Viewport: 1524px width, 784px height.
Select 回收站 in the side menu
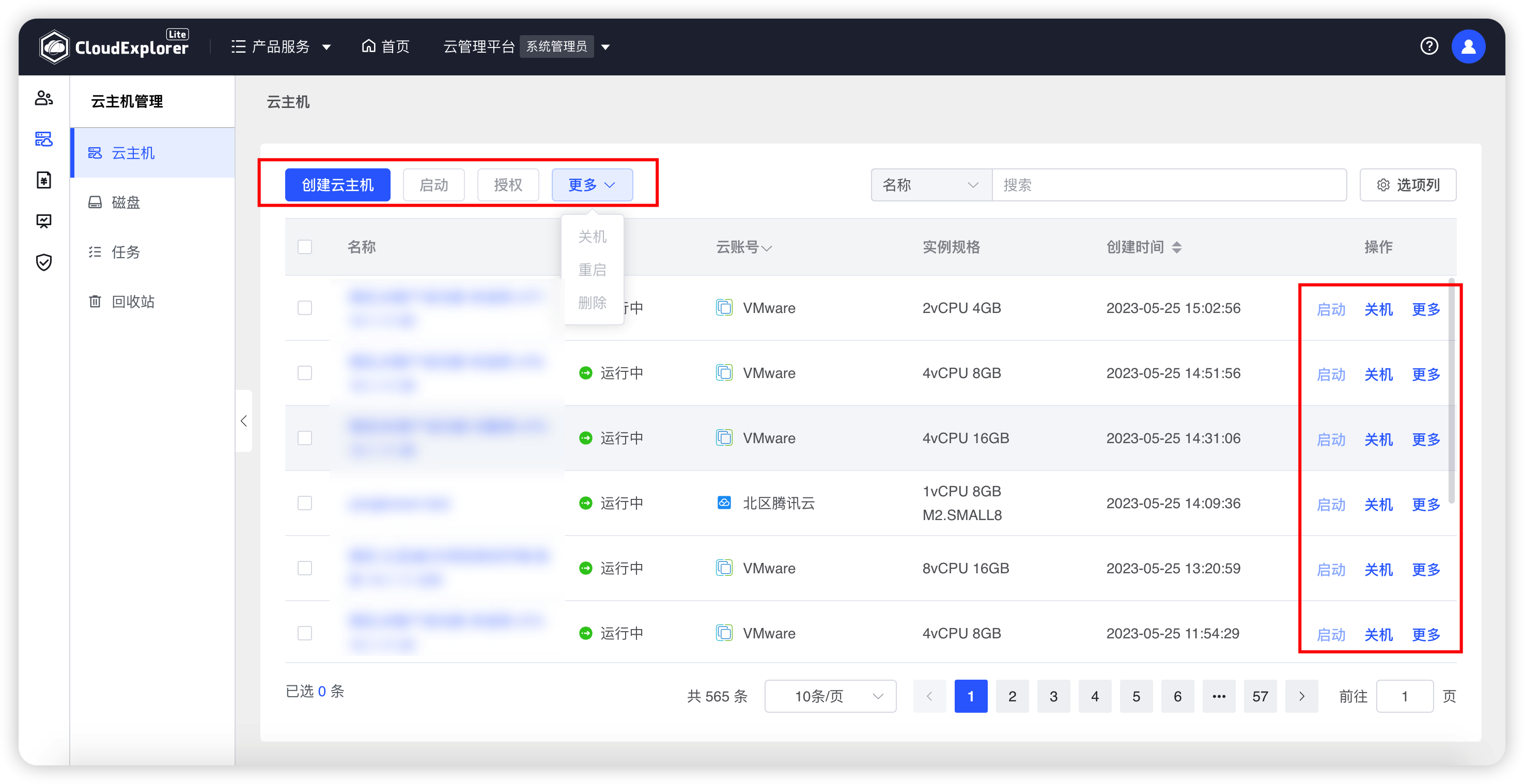tap(153, 302)
